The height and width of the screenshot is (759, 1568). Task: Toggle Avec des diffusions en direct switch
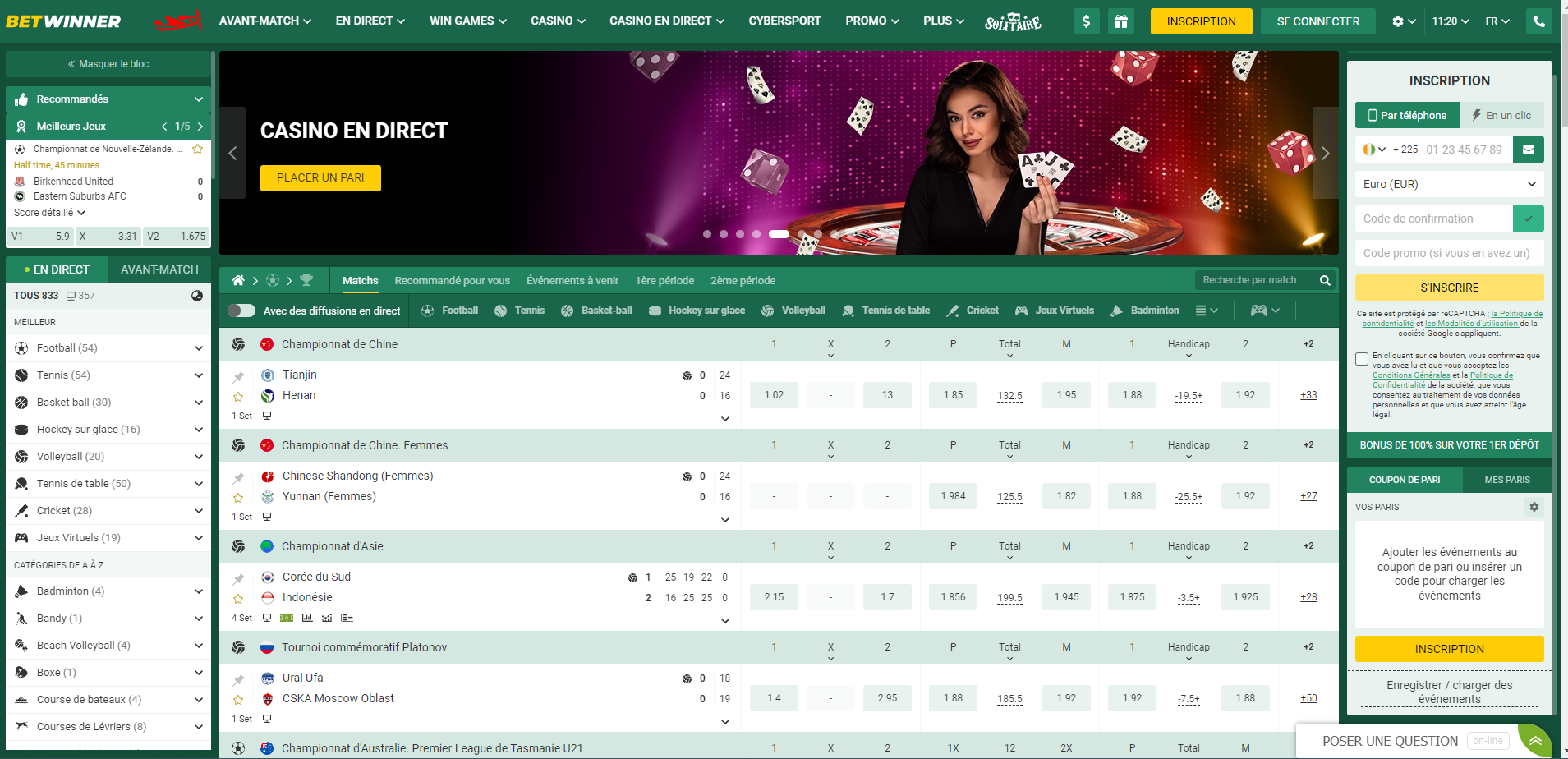(x=241, y=310)
